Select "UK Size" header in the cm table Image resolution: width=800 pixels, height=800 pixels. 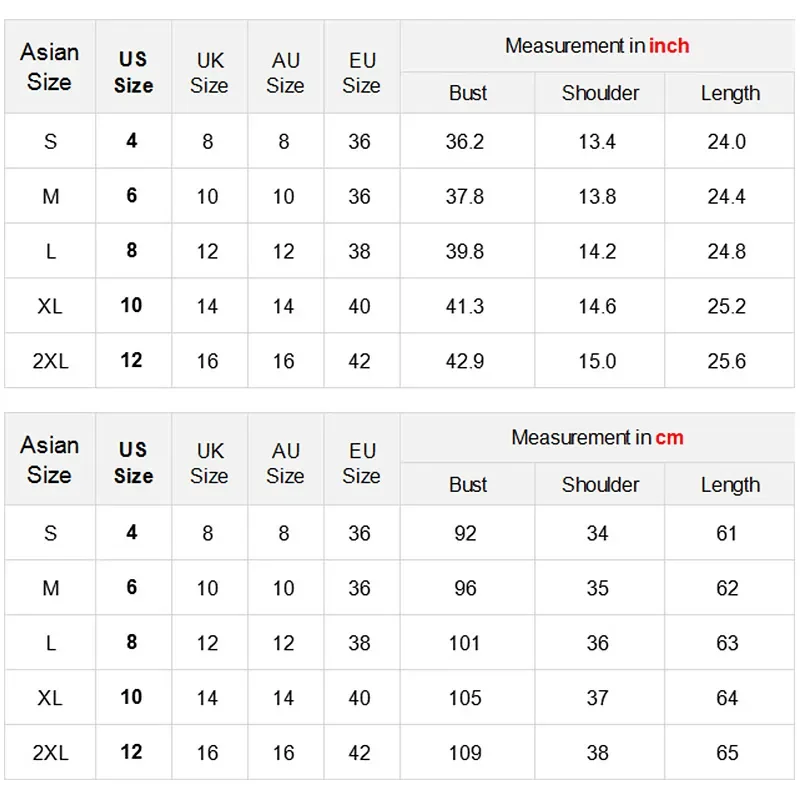click(209, 464)
